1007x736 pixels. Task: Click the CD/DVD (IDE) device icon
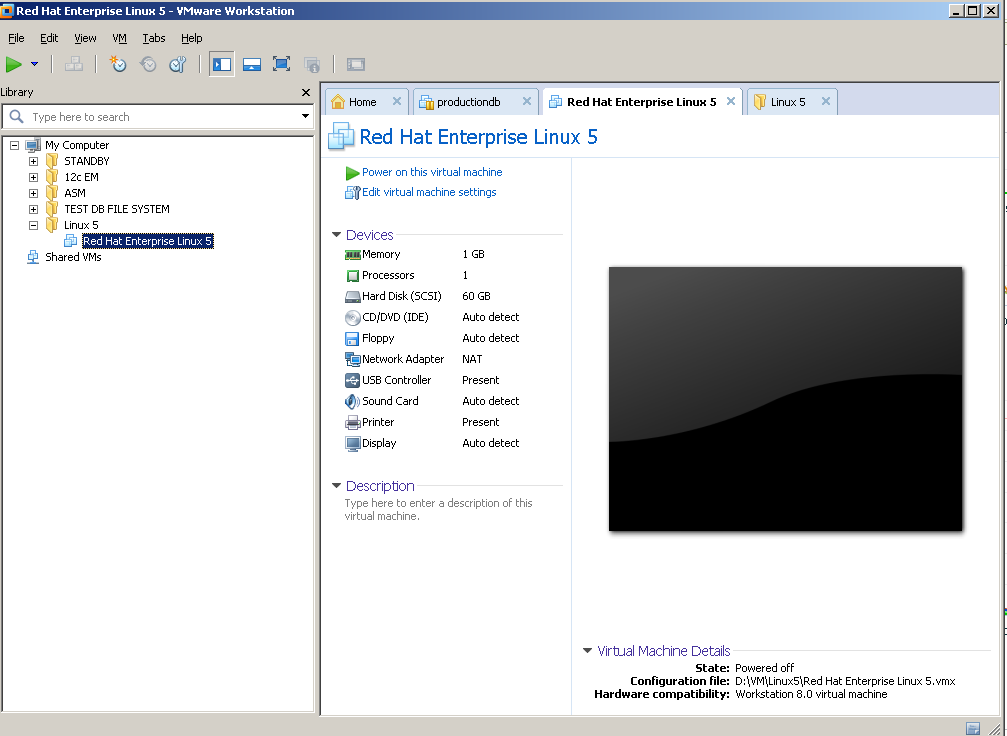(353, 317)
